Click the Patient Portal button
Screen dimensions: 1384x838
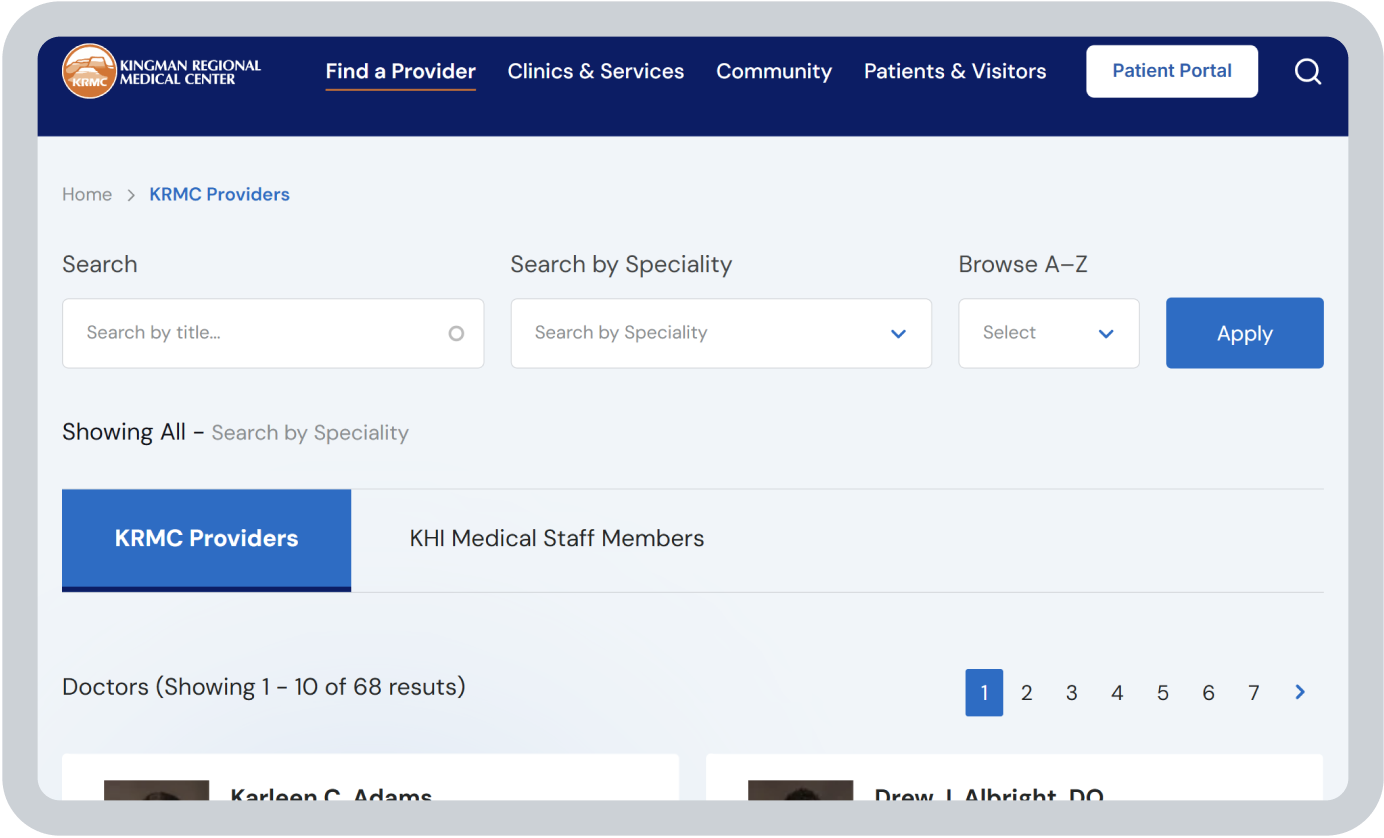(x=1172, y=71)
